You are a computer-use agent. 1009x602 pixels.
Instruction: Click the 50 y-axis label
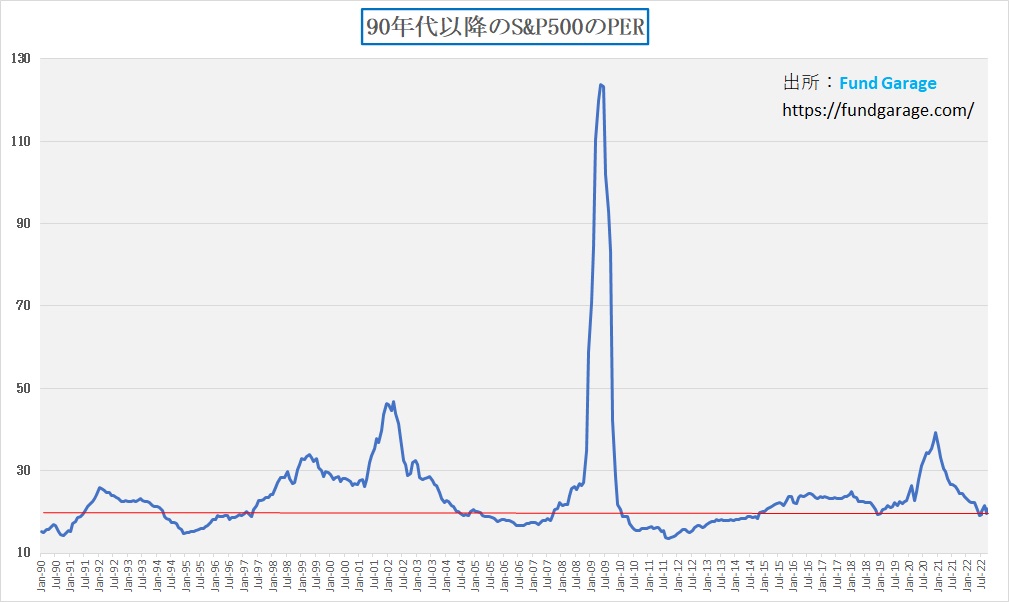tap(23, 389)
